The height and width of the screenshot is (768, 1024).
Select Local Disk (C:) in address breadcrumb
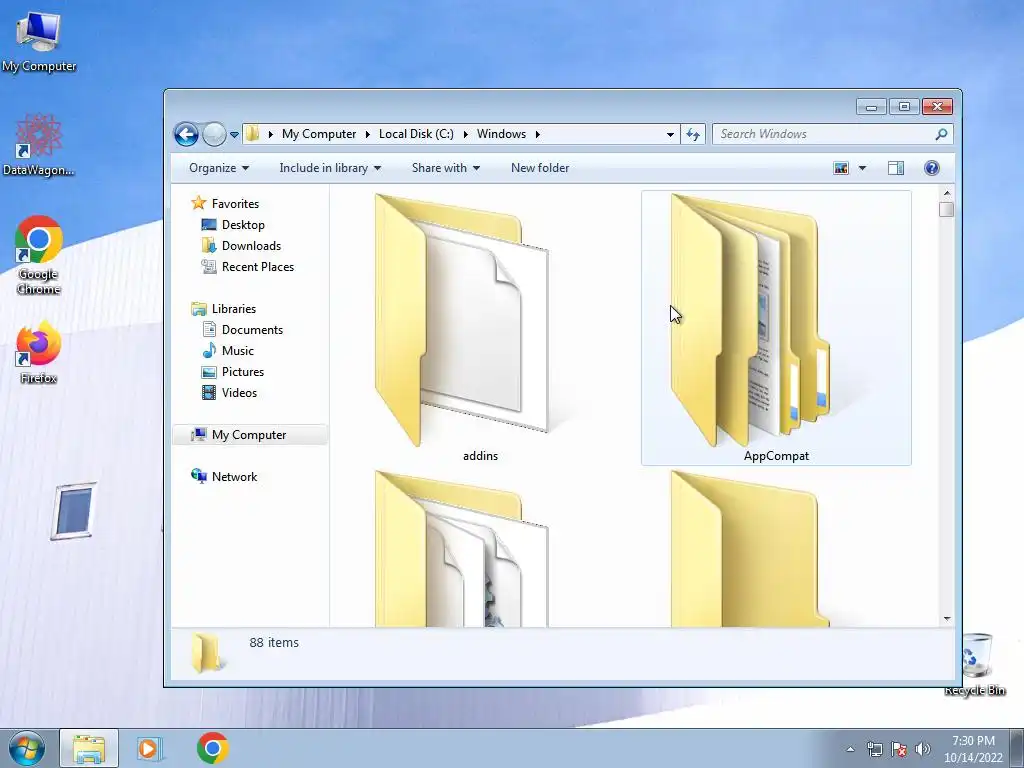(416, 134)
